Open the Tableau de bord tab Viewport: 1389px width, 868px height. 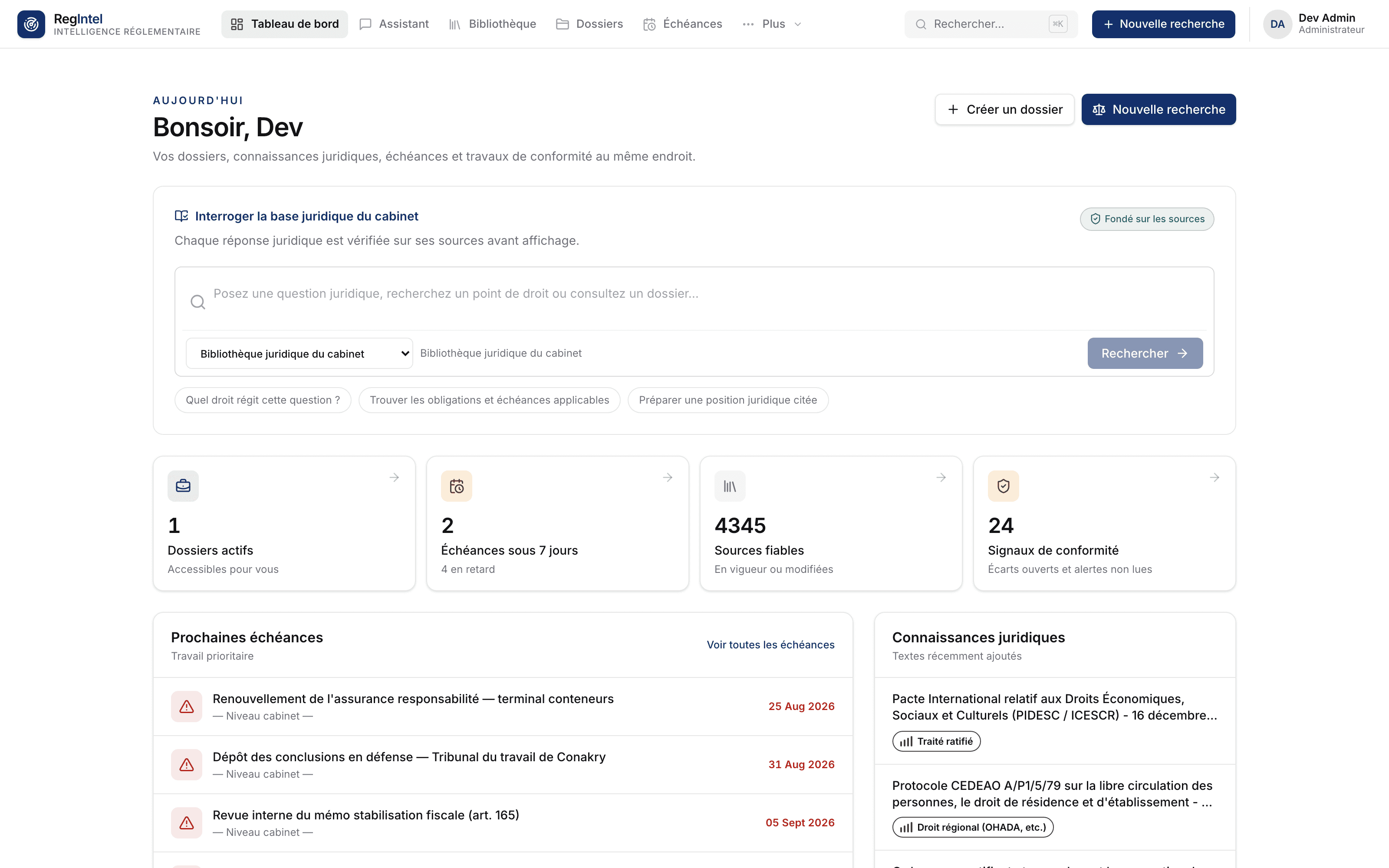pos(285,24)
